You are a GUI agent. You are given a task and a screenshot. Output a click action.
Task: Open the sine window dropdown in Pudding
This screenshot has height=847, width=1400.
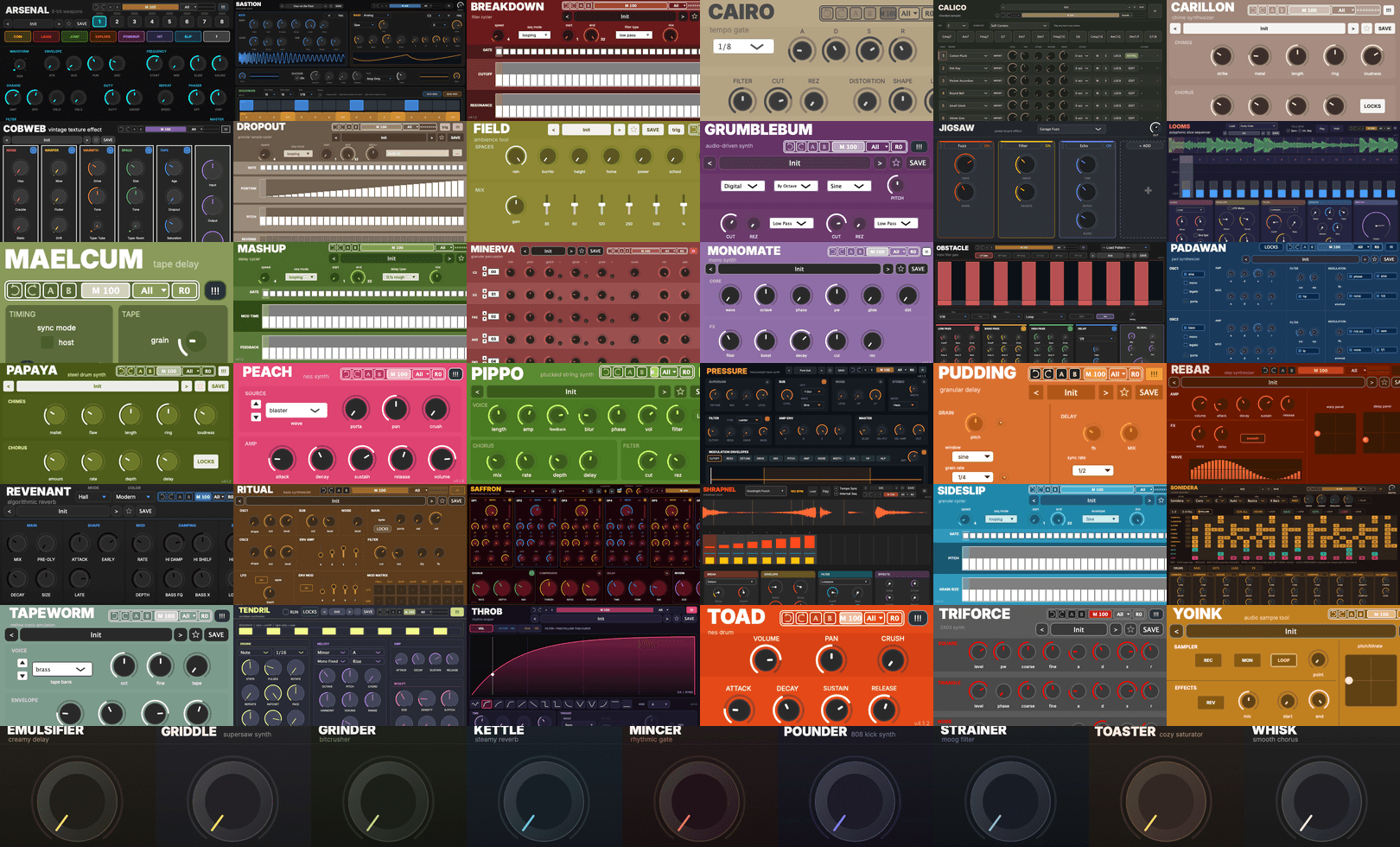972,456
